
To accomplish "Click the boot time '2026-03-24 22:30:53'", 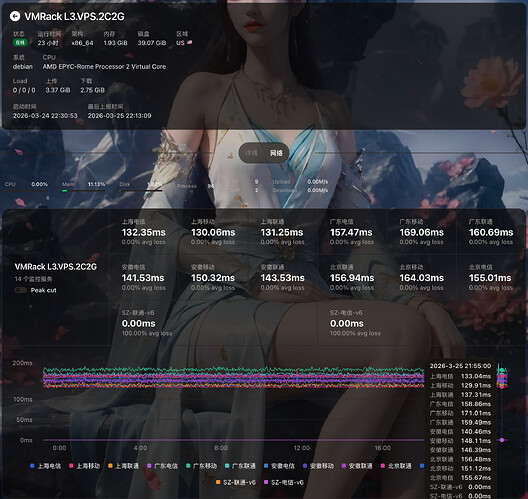I will coord(45,115).
